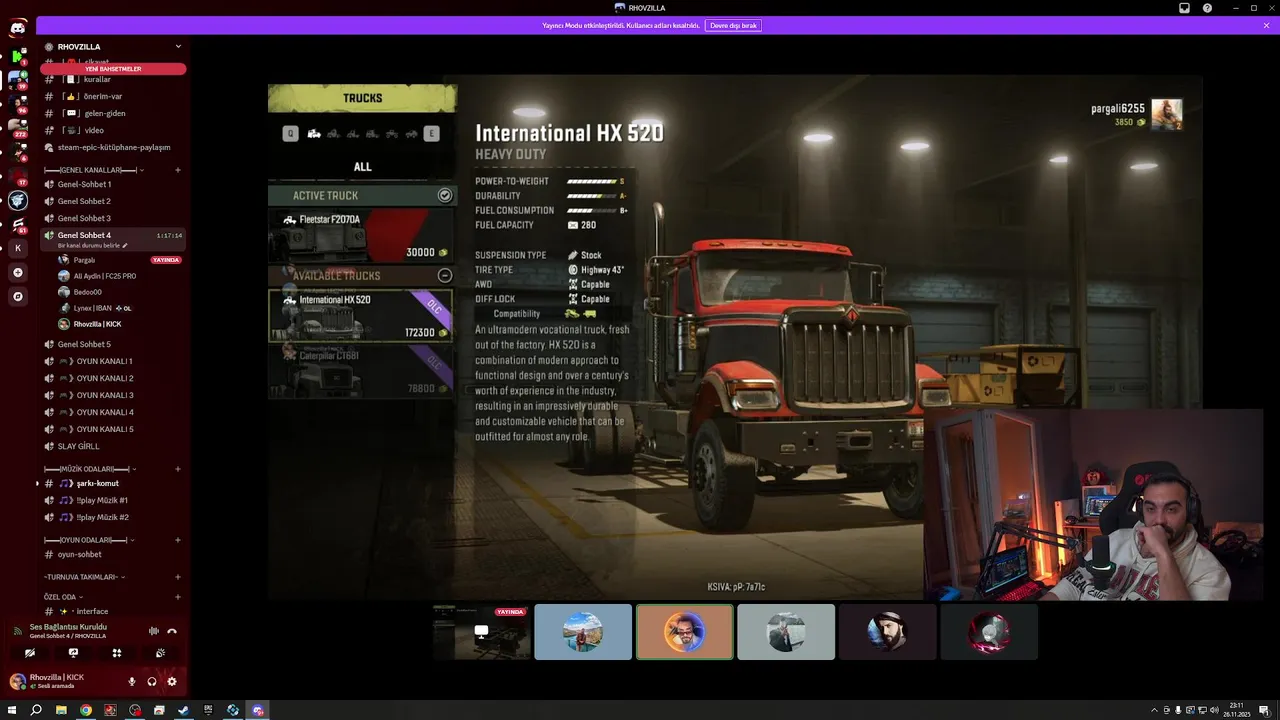This screenshot has width=1280, height=720.
Task: Jump to YENİ BAHSETMELER new mentions
Action: tap(113, 69)
